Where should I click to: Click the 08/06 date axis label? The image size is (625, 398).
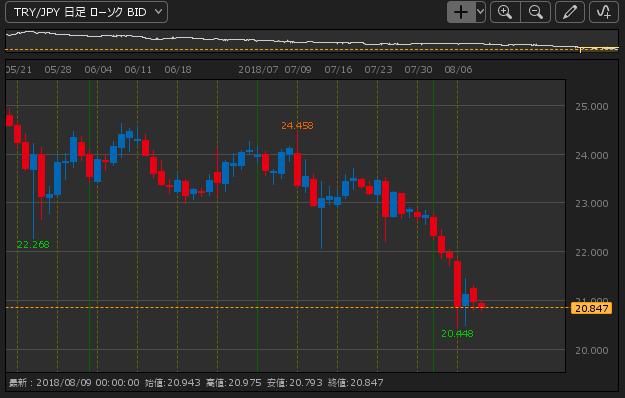point(458,70)
